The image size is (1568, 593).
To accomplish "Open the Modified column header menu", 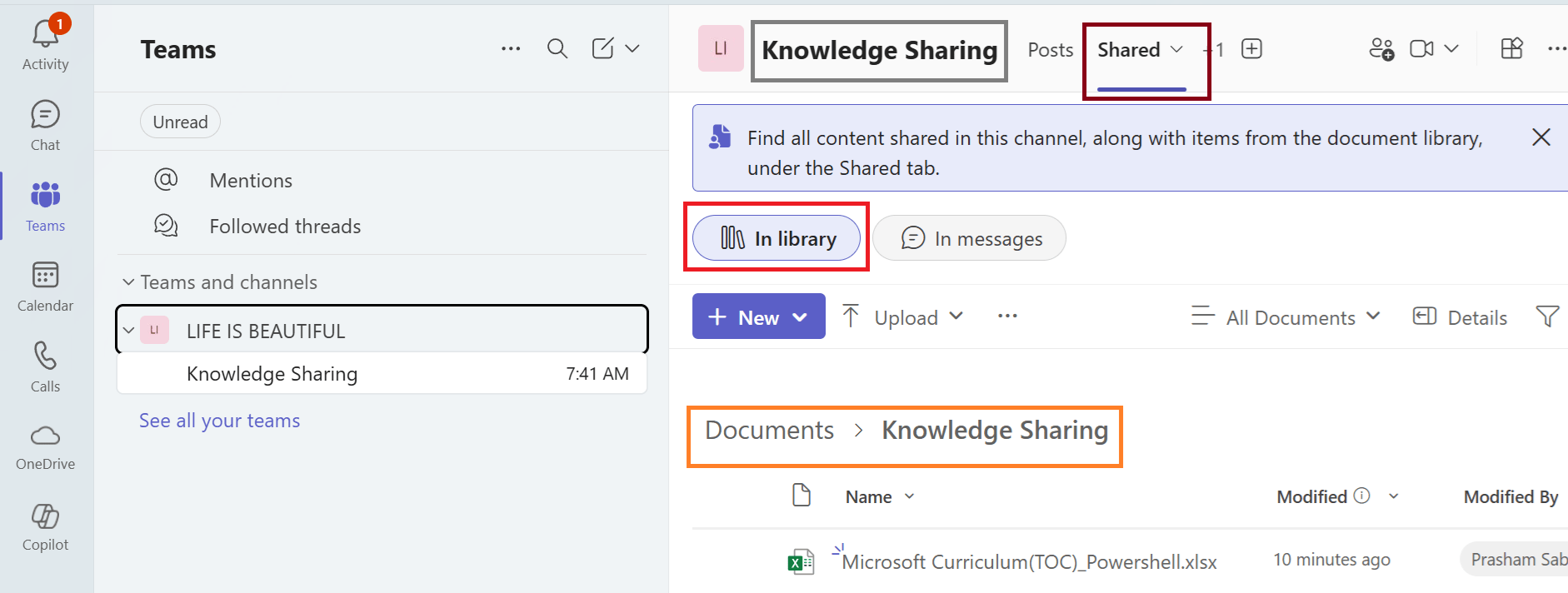I will (x=1393, y=496).
